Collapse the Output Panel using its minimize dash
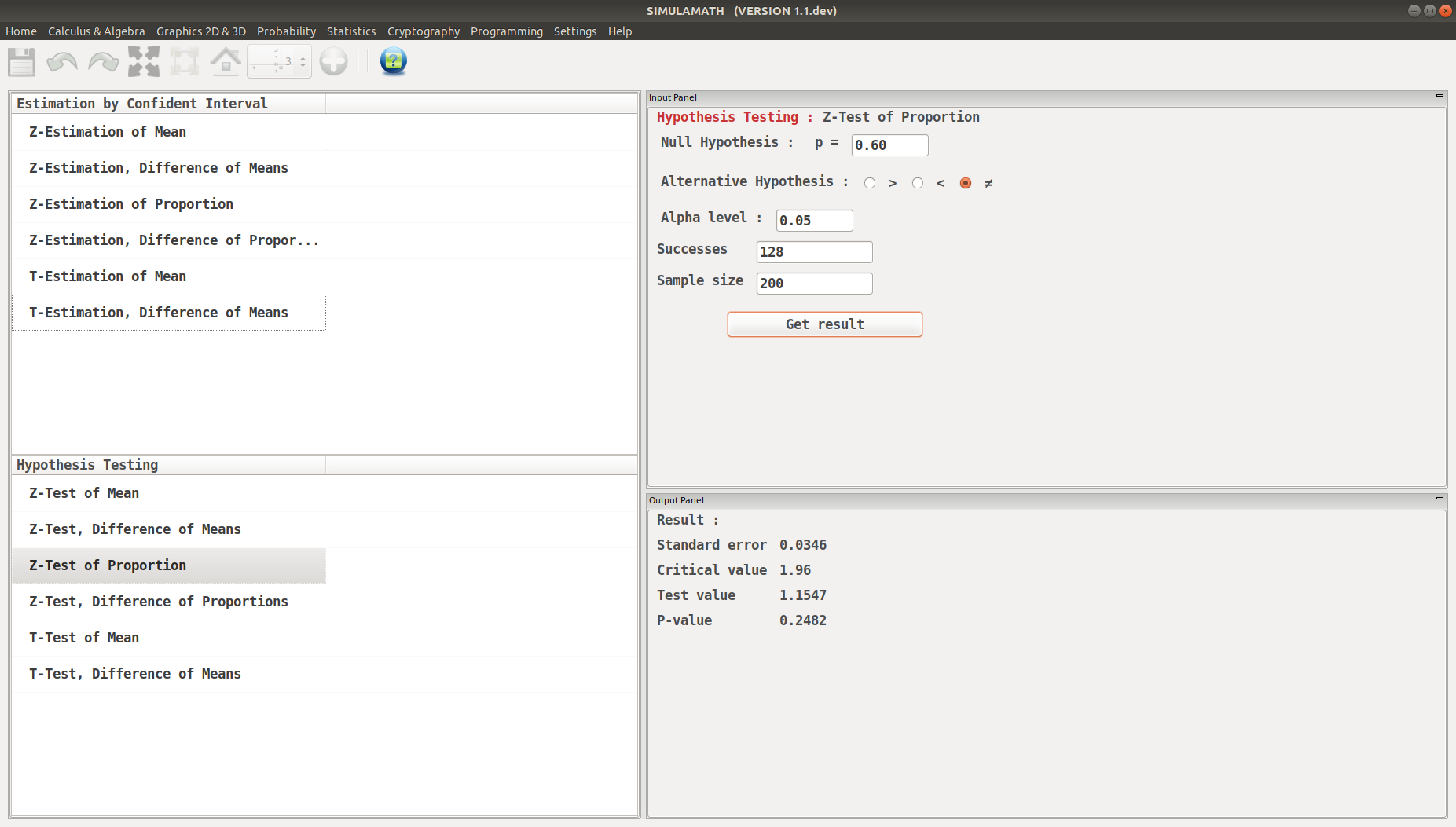 1439,499
